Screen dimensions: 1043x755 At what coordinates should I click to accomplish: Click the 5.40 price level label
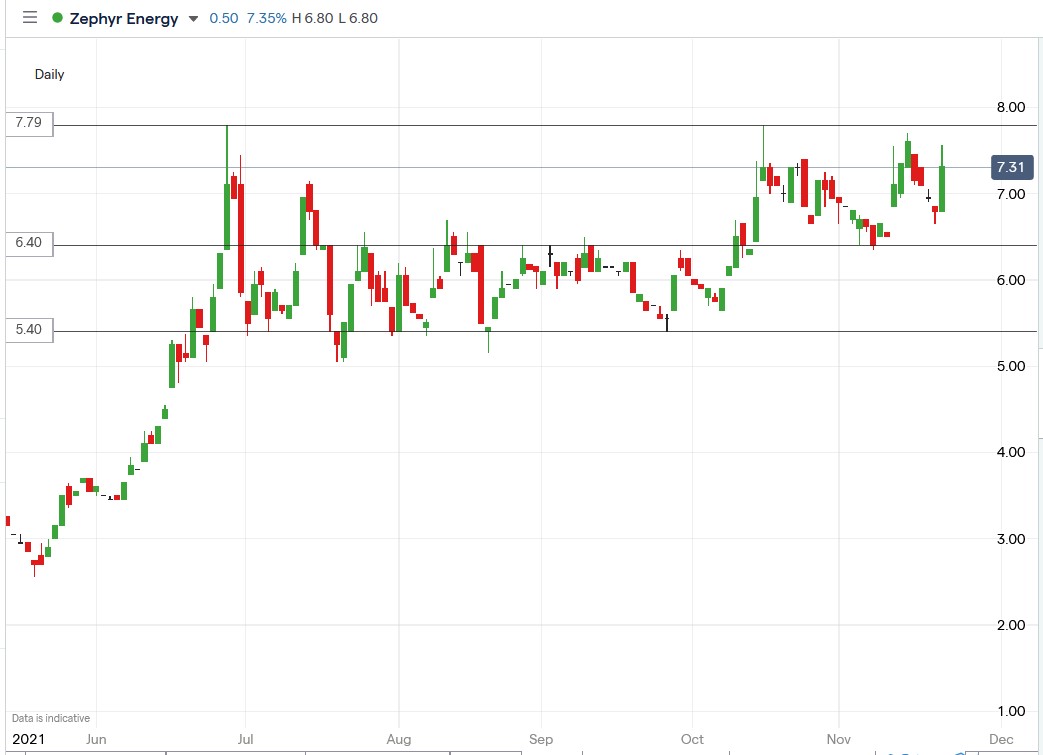coord(29,330)
